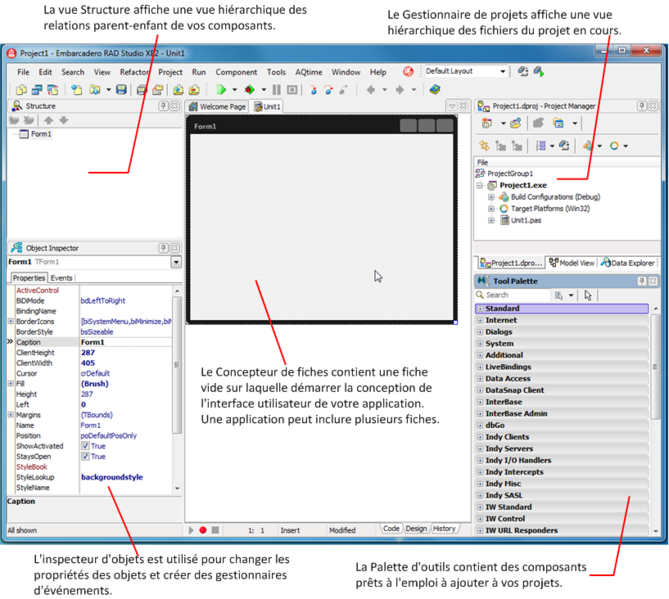Select Form1 in the Structure tree

41,134
